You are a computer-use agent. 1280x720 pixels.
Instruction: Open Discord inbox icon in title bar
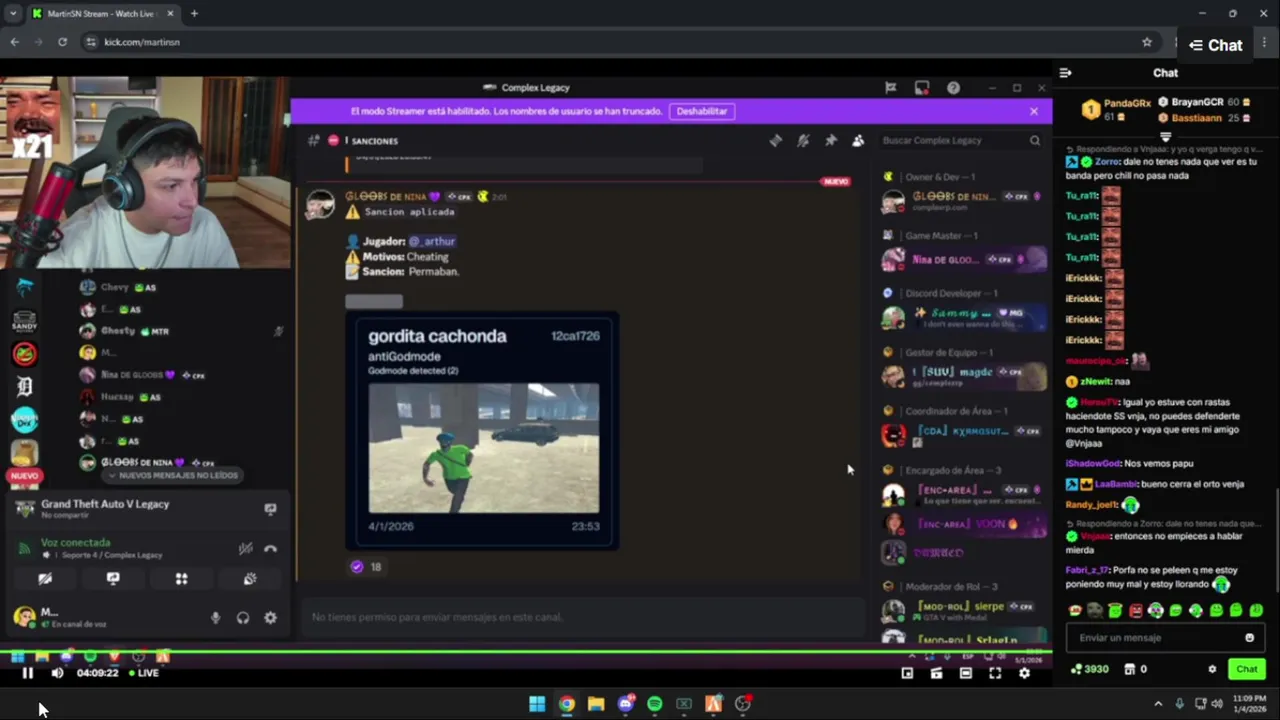[922, 88]
